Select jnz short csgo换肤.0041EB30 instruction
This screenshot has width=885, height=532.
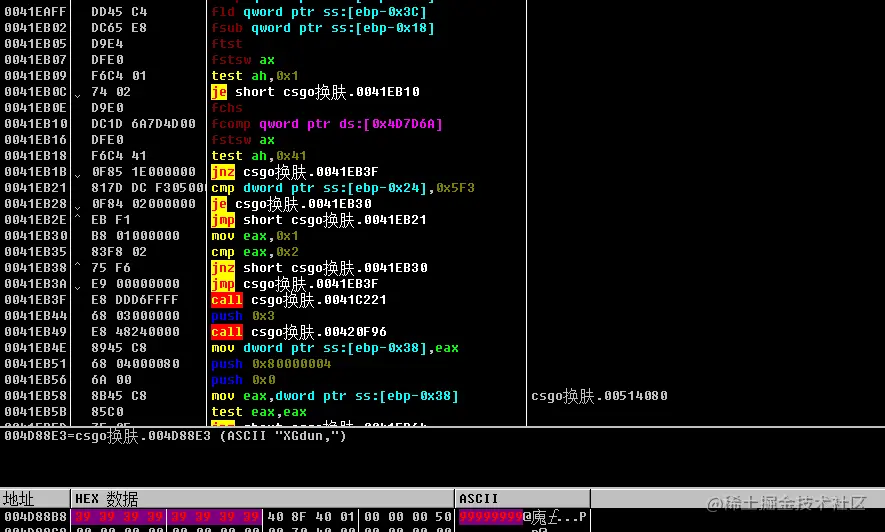319,267
